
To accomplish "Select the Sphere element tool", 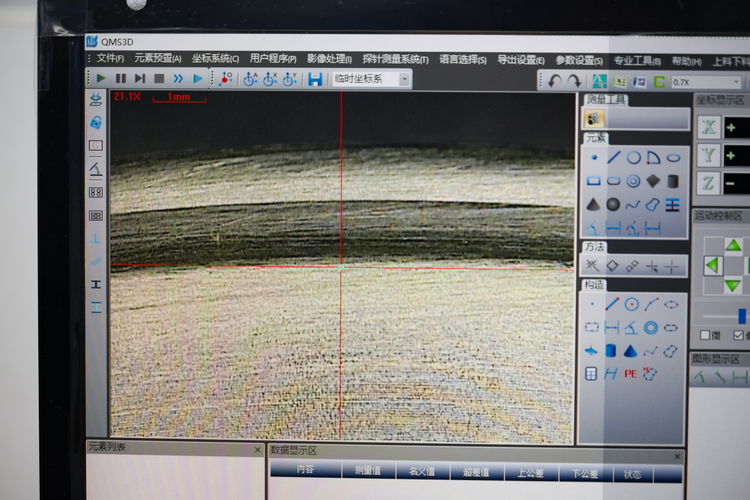I will 613,204.
